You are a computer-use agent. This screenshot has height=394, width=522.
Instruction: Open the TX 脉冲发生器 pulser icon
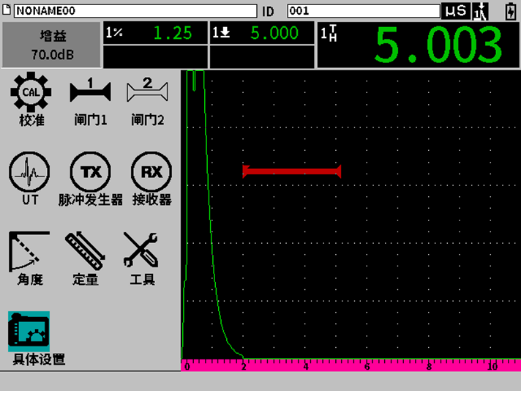coord(90,179)
